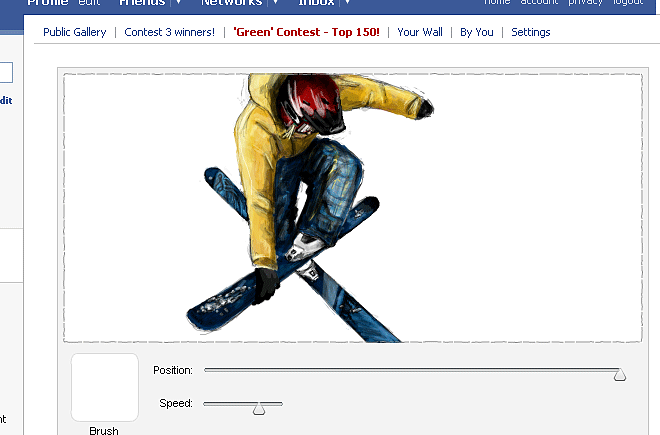Image resolution: width=660 pixels, height=435 pixels.
Task: Click the input field on left sidebar
Action: tap(6, 73)
